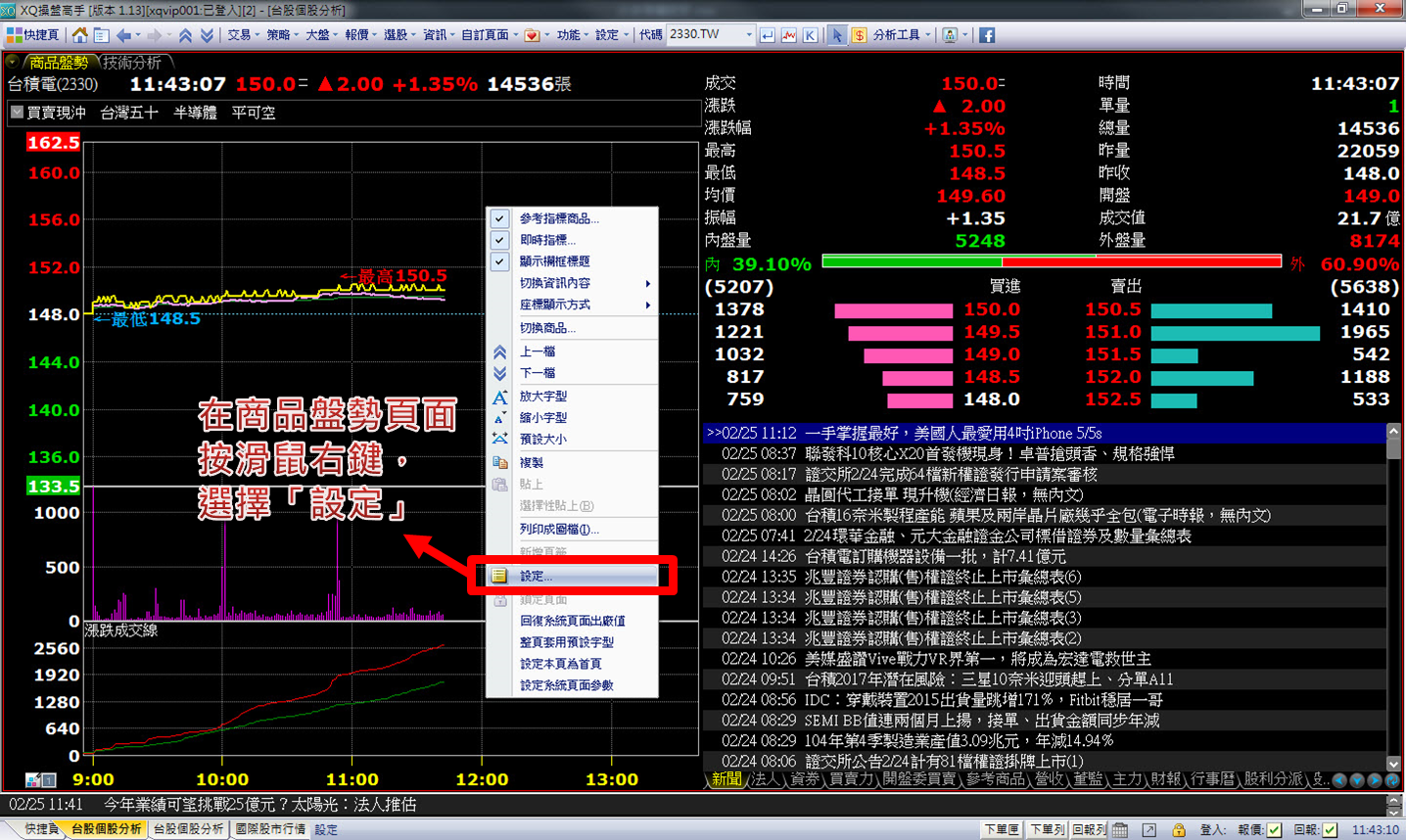Click the Home icon in the toolbar
Viewport: 1406px width, 840px height.
point(80,35)
